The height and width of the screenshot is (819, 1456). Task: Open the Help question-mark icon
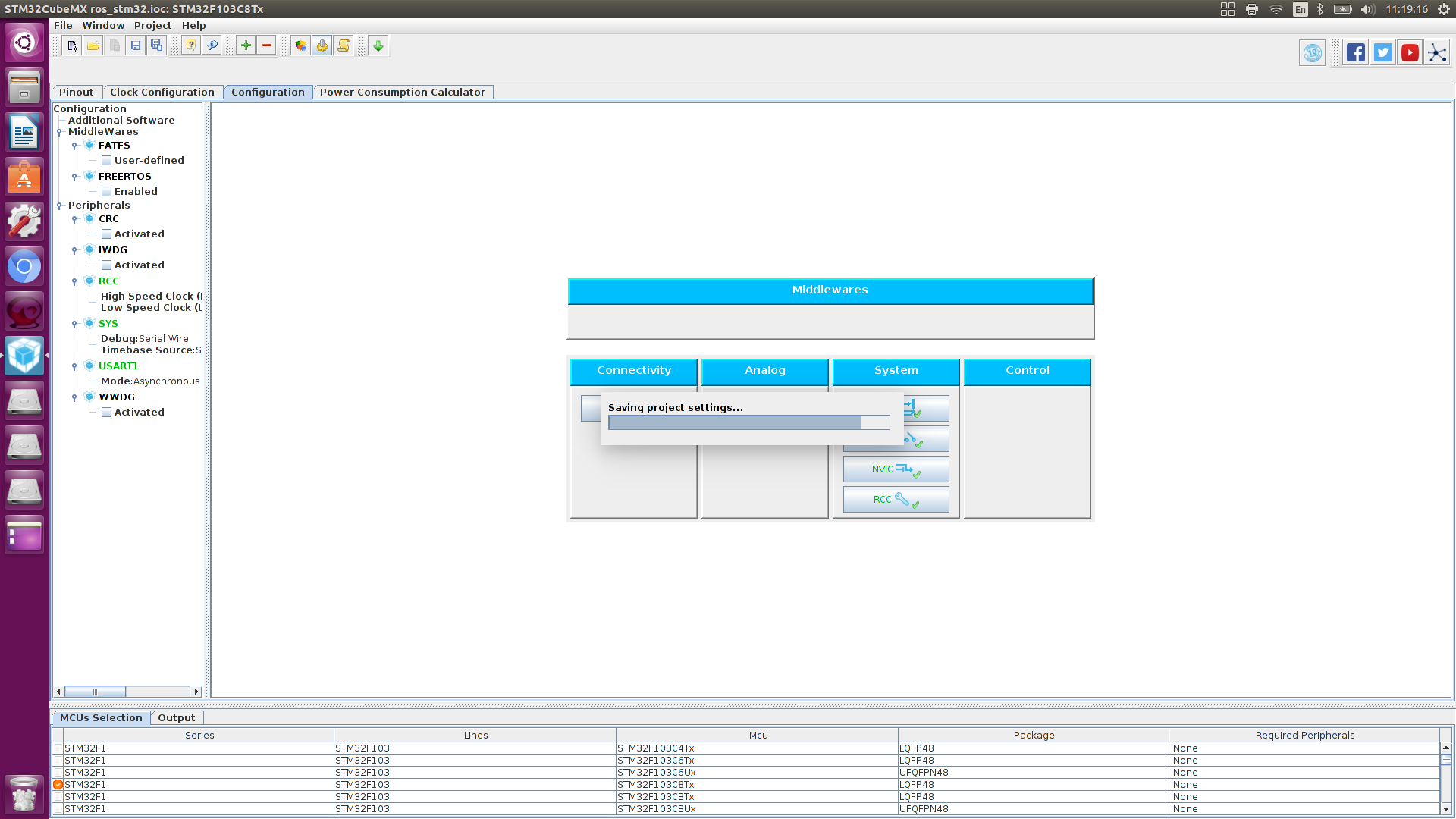(x=191, y=46)
